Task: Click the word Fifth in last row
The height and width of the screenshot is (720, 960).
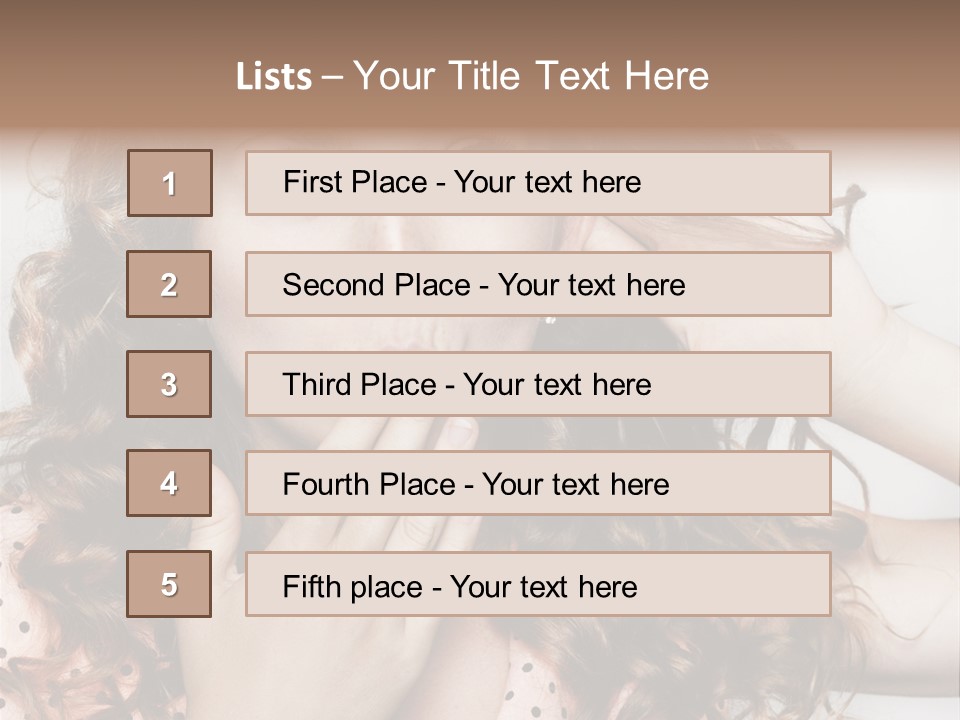Action: pos(311,586)
